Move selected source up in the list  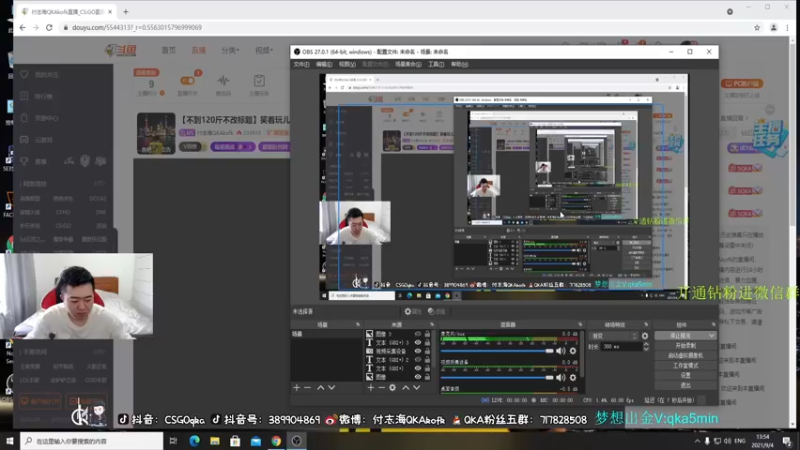(406, 388)
